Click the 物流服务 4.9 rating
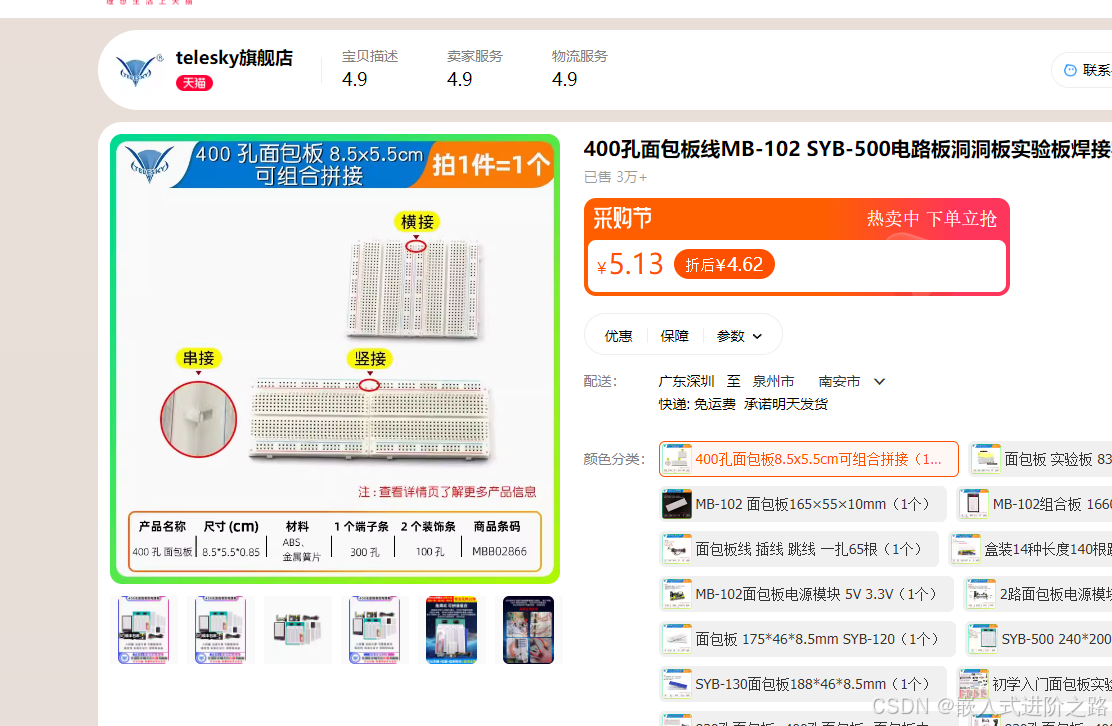This screenshot has height=726, width=1112. click(579, 68)
